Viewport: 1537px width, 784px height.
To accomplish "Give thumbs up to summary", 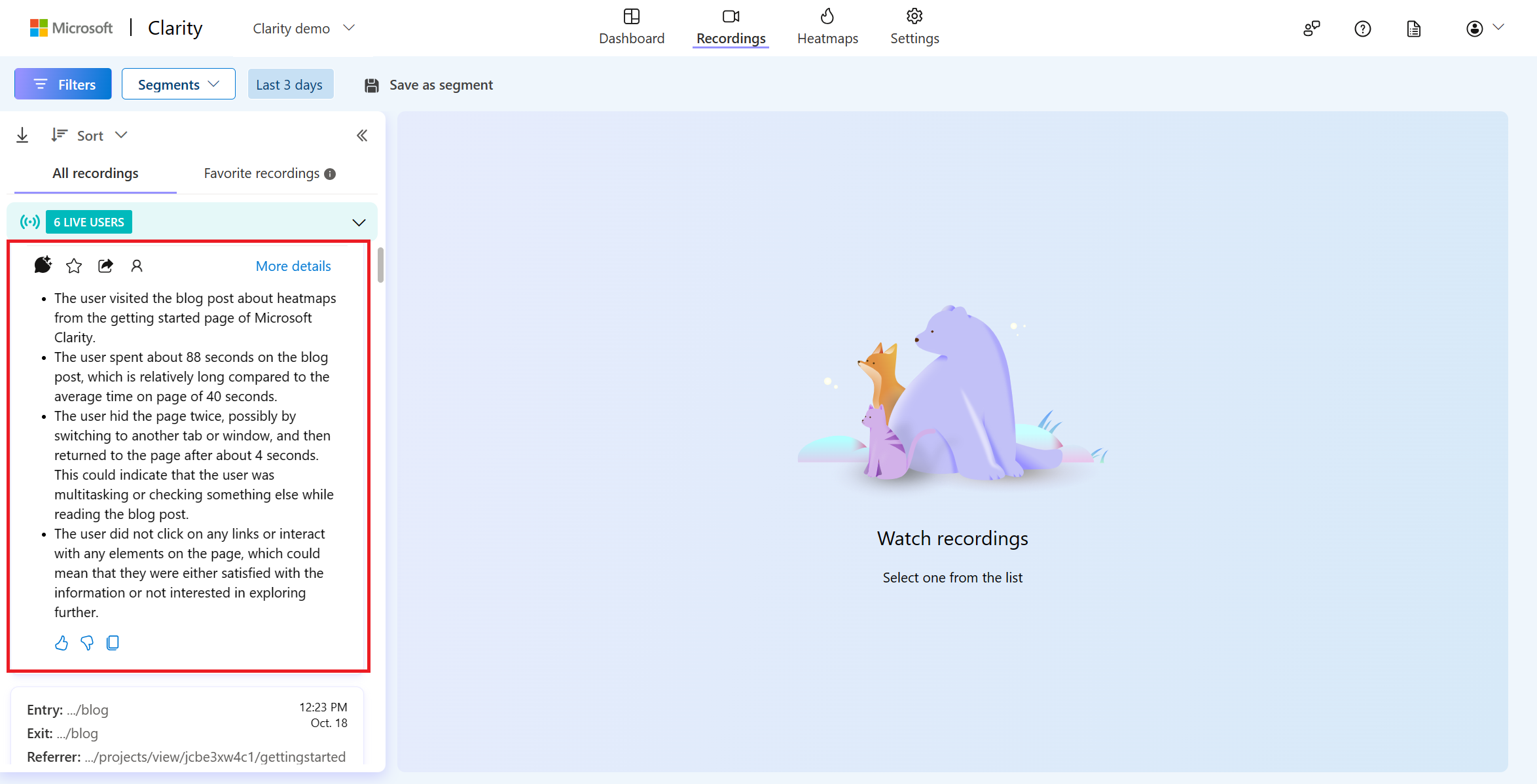I will tap(62, 643).
